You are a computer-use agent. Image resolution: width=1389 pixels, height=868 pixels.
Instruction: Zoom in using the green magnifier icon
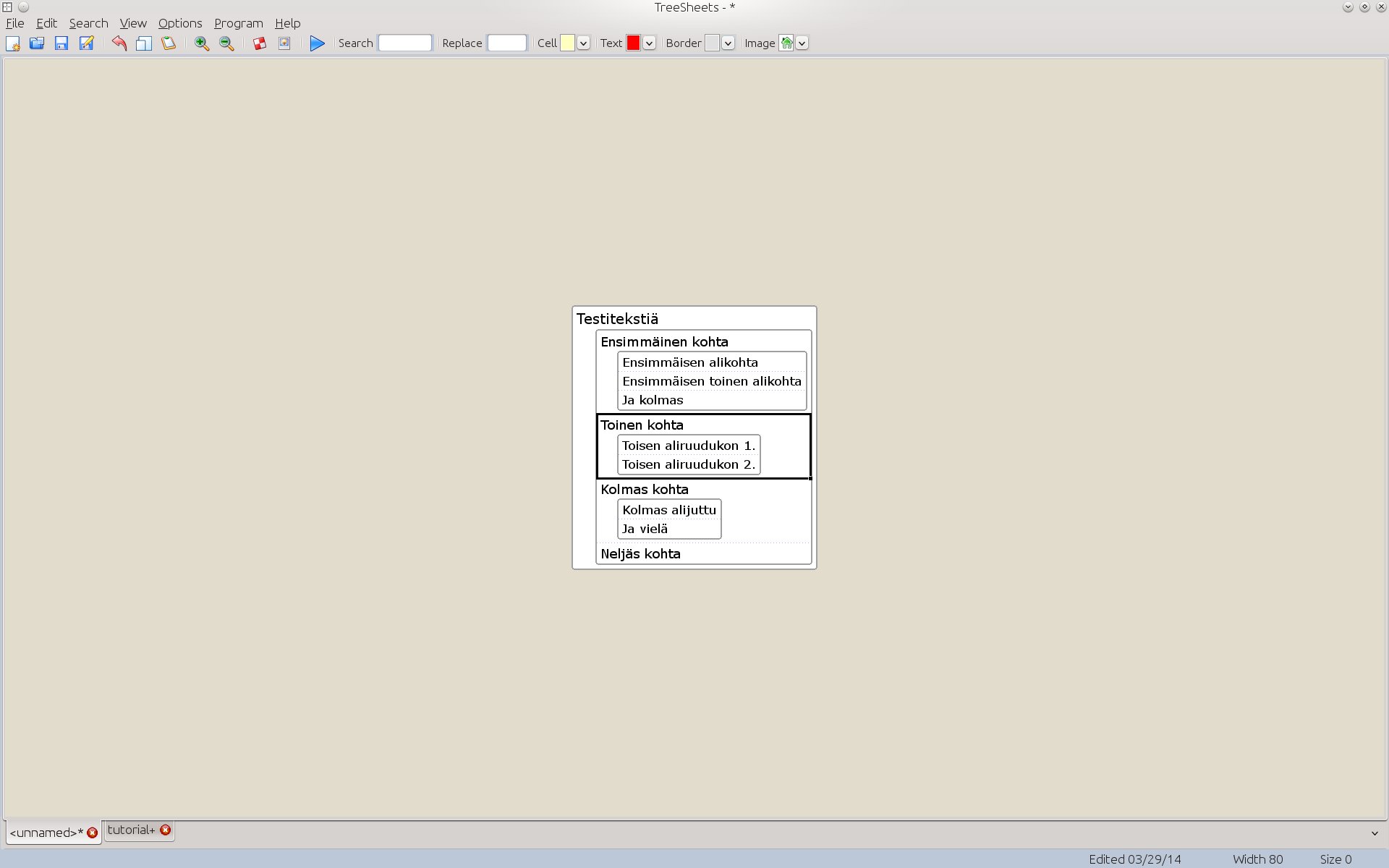pos(202,43)
